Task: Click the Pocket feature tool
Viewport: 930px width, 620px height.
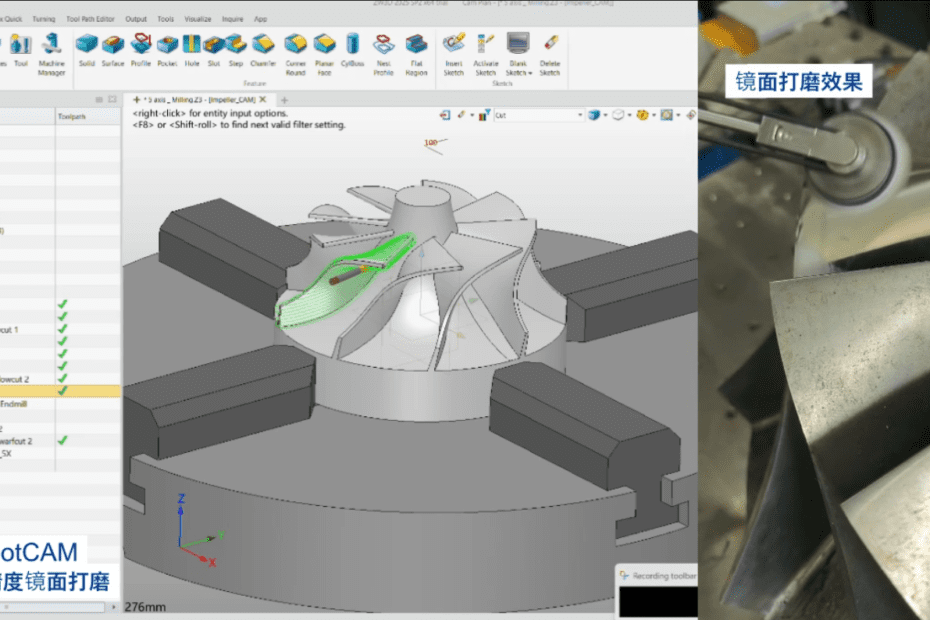Action: click(167, 45)
